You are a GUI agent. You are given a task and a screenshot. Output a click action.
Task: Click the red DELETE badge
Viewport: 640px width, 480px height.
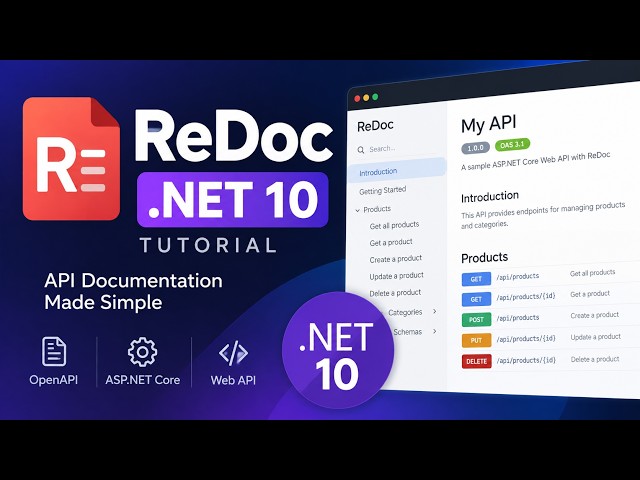[476, 361]
